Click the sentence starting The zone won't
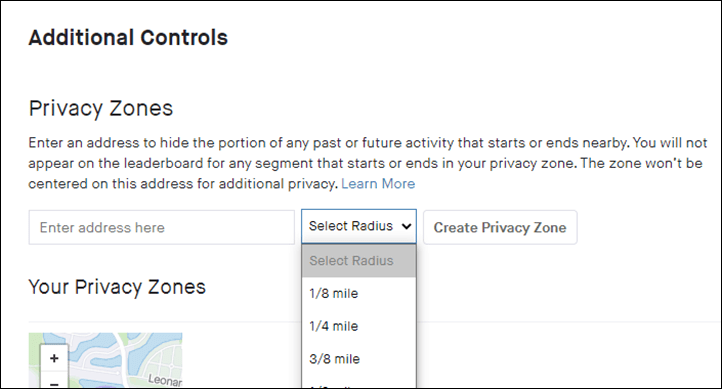 366,174
